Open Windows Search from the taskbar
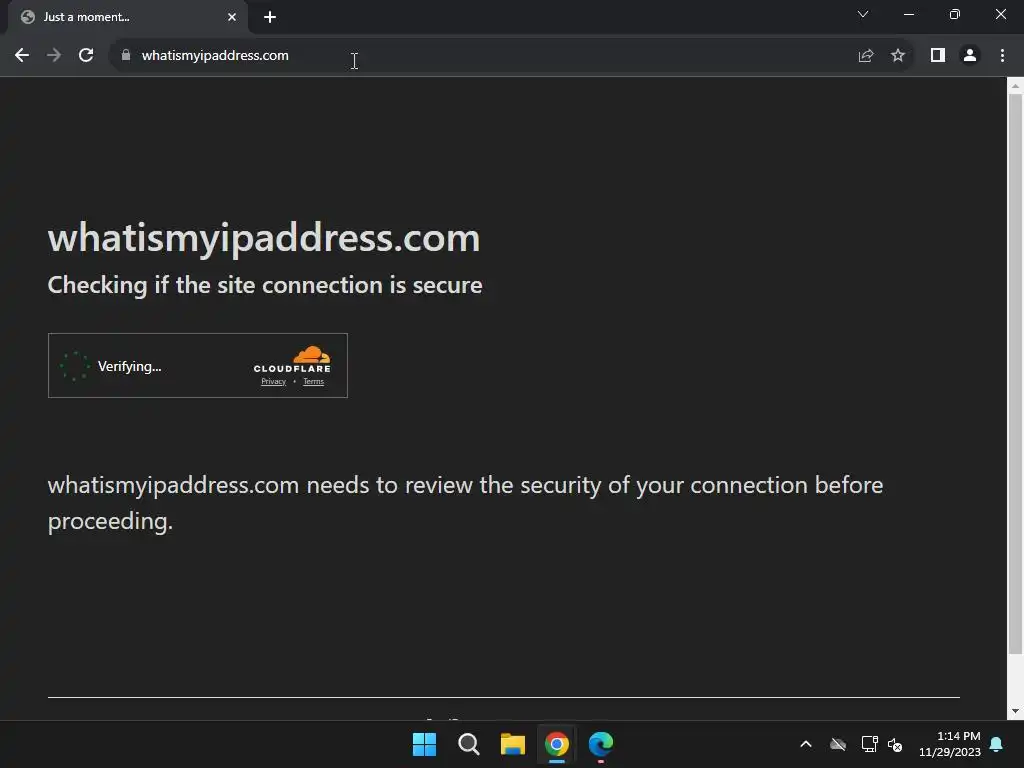1024x768 pixels. click(468, 744)
